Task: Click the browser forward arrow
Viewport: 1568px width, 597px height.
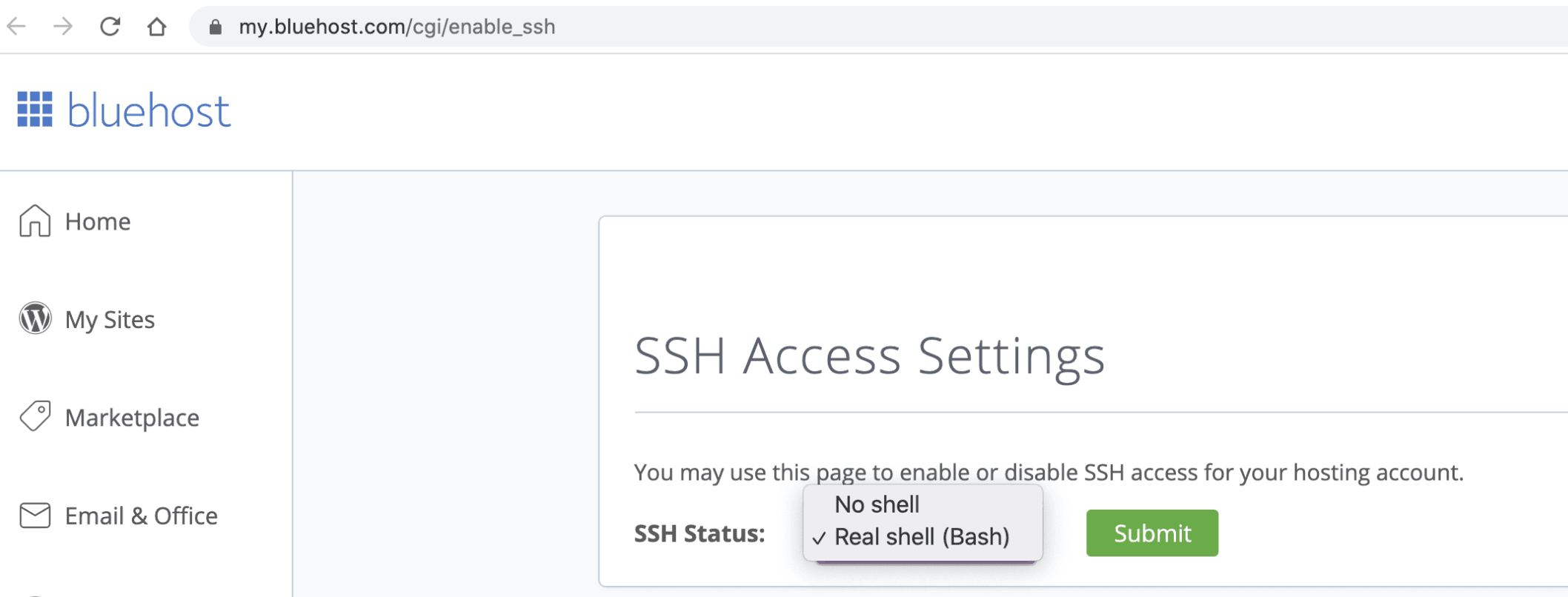Action: (x=63, y=27)
